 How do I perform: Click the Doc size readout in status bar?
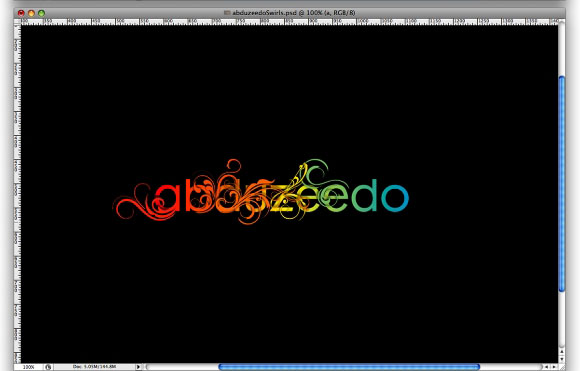(x=94, y=367)
